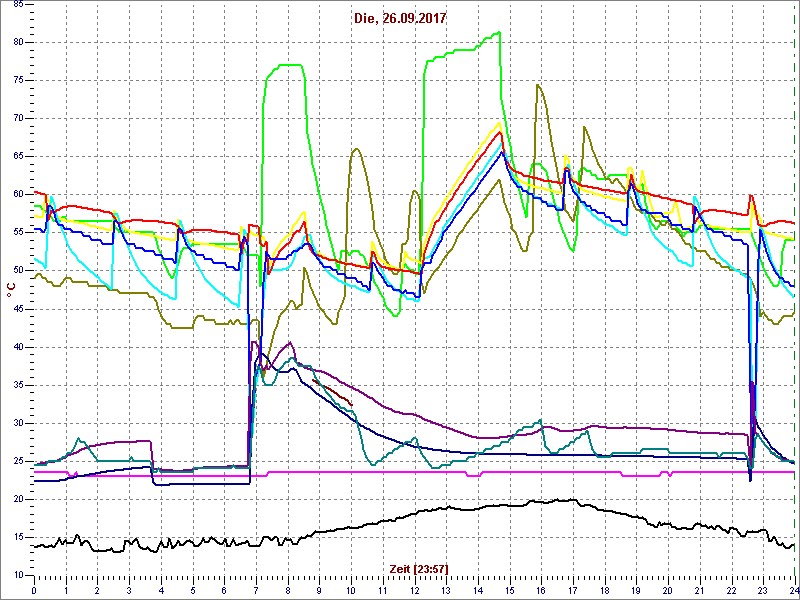Click the 19 hour label on the time axis
Viewport: 800px width, 600px height.
636,591
